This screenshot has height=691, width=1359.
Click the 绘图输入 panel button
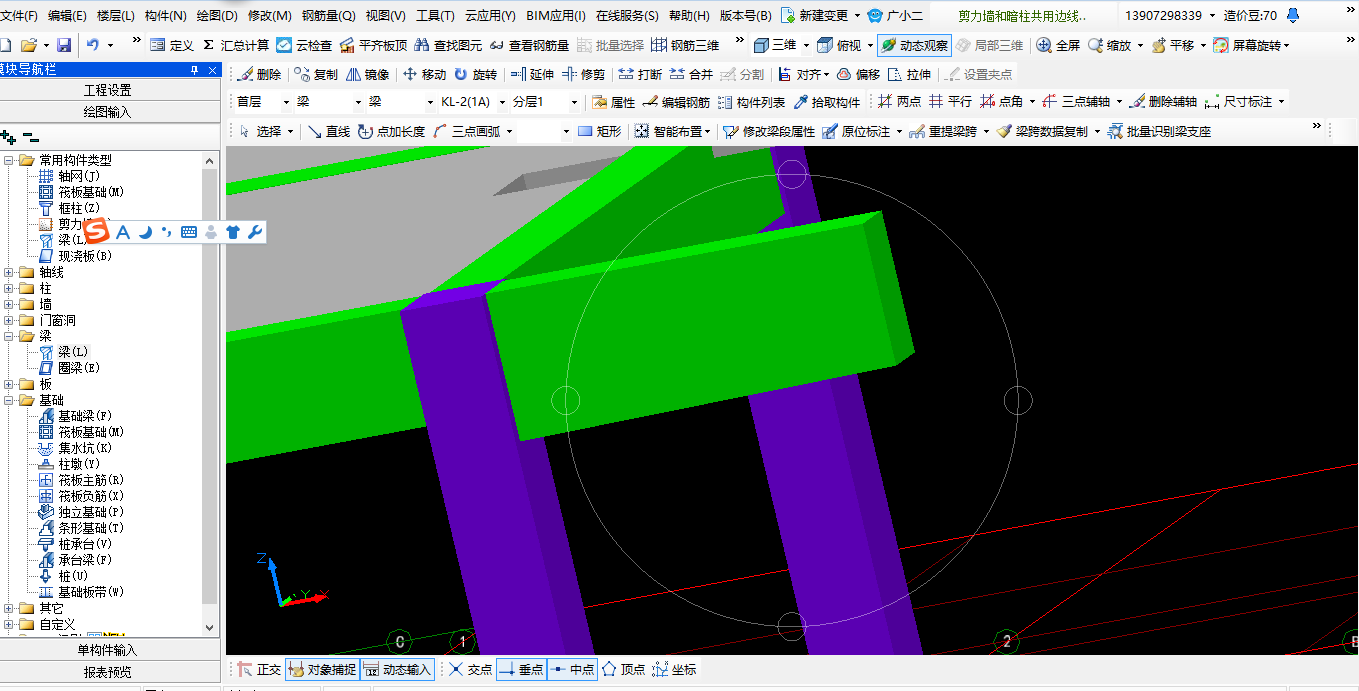click(x=110, y=112)
